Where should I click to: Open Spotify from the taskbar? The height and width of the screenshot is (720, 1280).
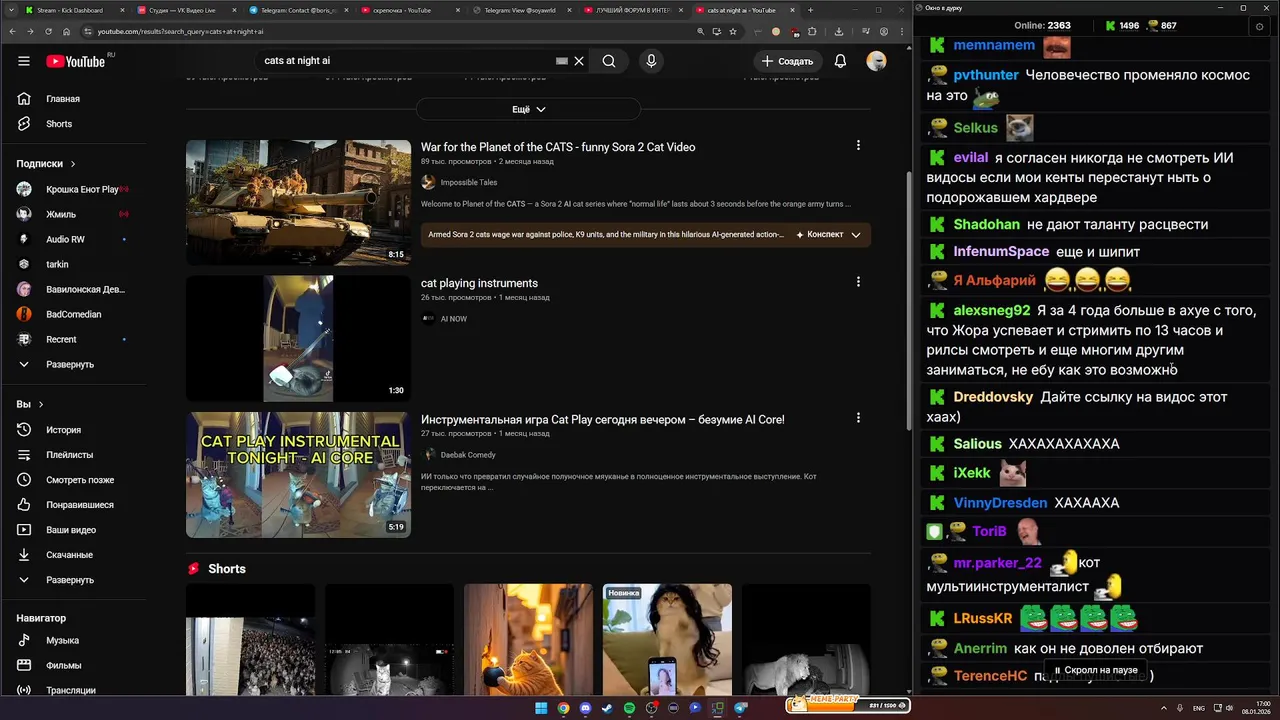pyautogui.click(x=628, y=708)
